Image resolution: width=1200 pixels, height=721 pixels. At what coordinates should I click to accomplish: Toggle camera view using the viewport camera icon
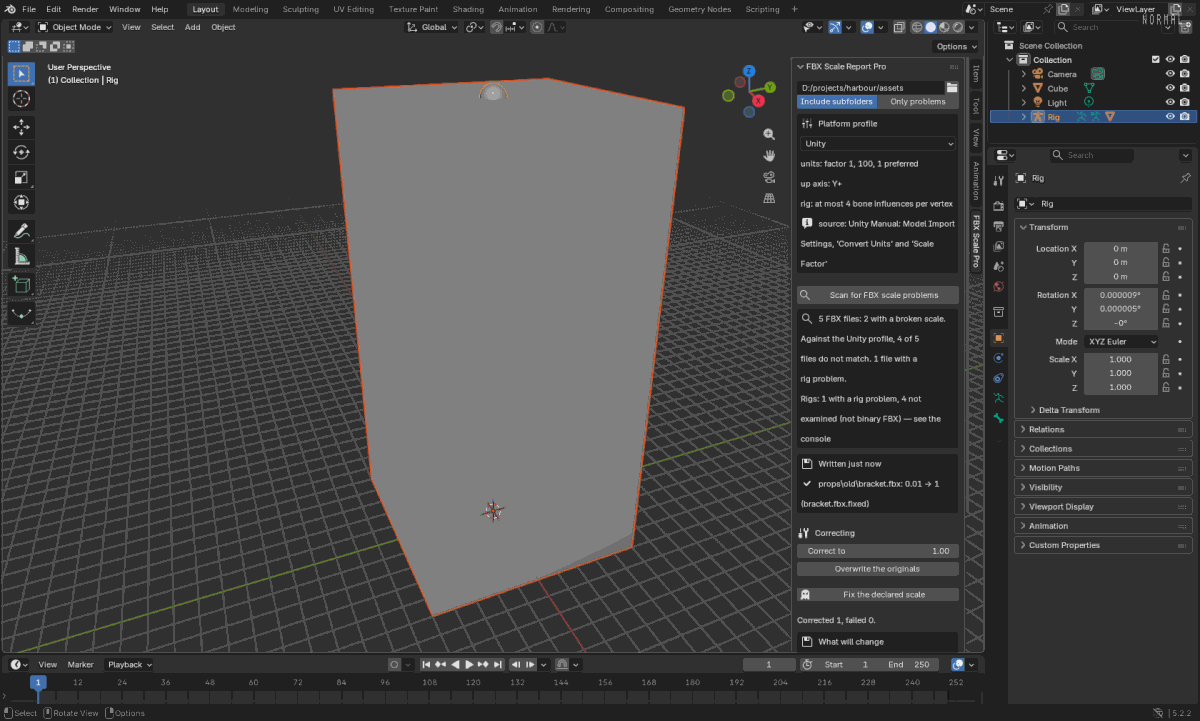click(x=769, y=177)
